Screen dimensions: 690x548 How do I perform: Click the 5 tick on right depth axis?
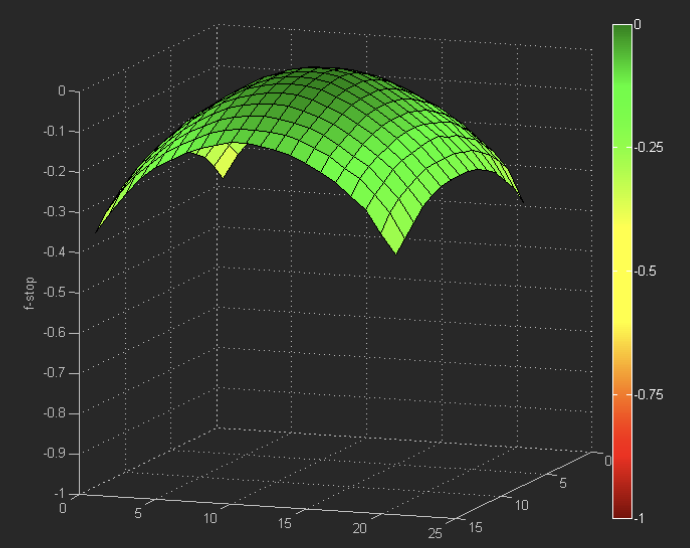(x=563, y=483)
